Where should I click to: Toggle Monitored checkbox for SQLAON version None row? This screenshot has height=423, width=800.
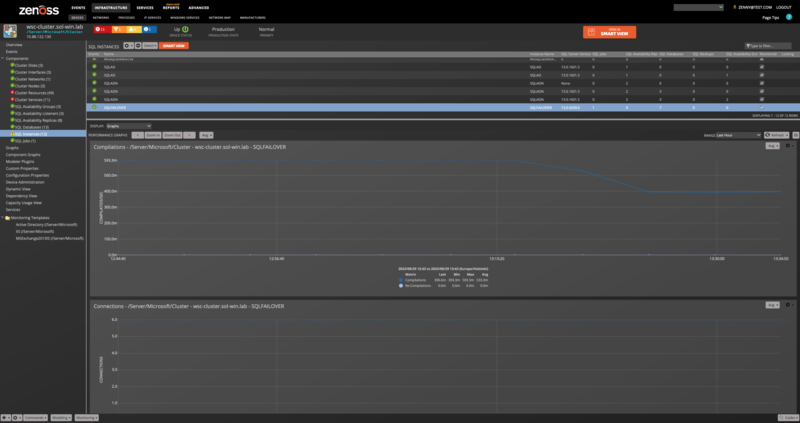pyautogui.click(x=762, y=83)
